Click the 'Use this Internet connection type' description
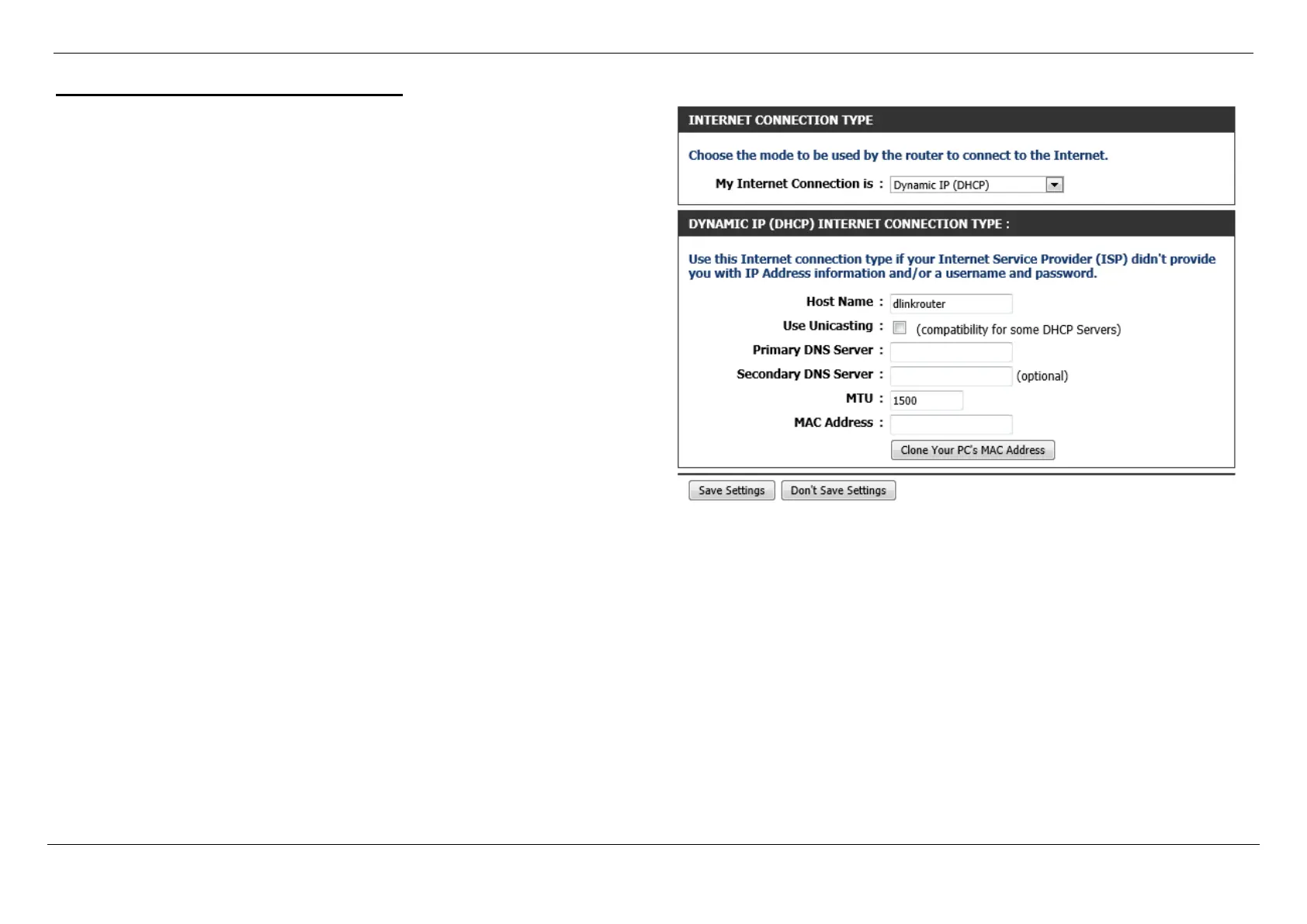 tap(952, 266)
